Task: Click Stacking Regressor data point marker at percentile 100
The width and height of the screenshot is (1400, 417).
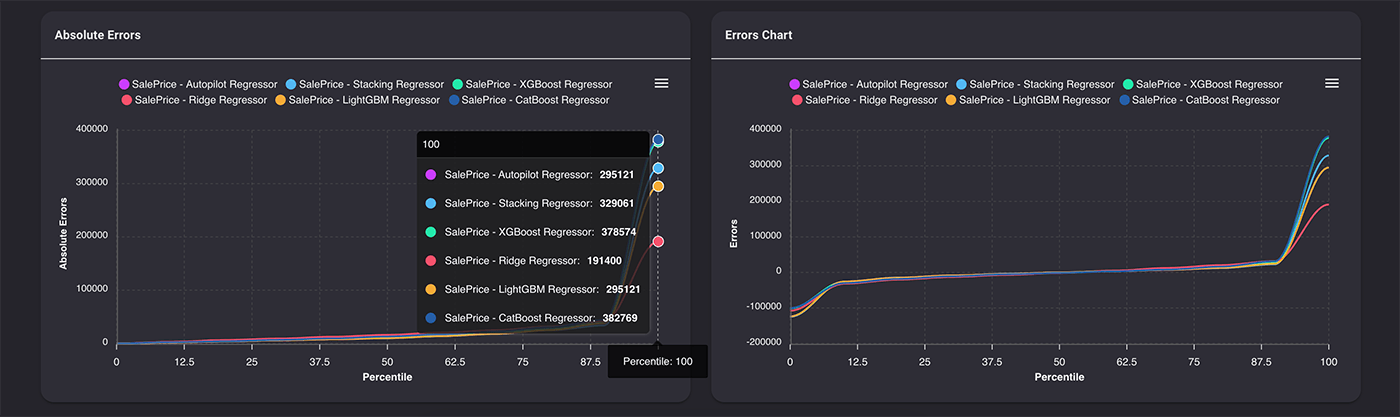Action: tap(658, 168)
